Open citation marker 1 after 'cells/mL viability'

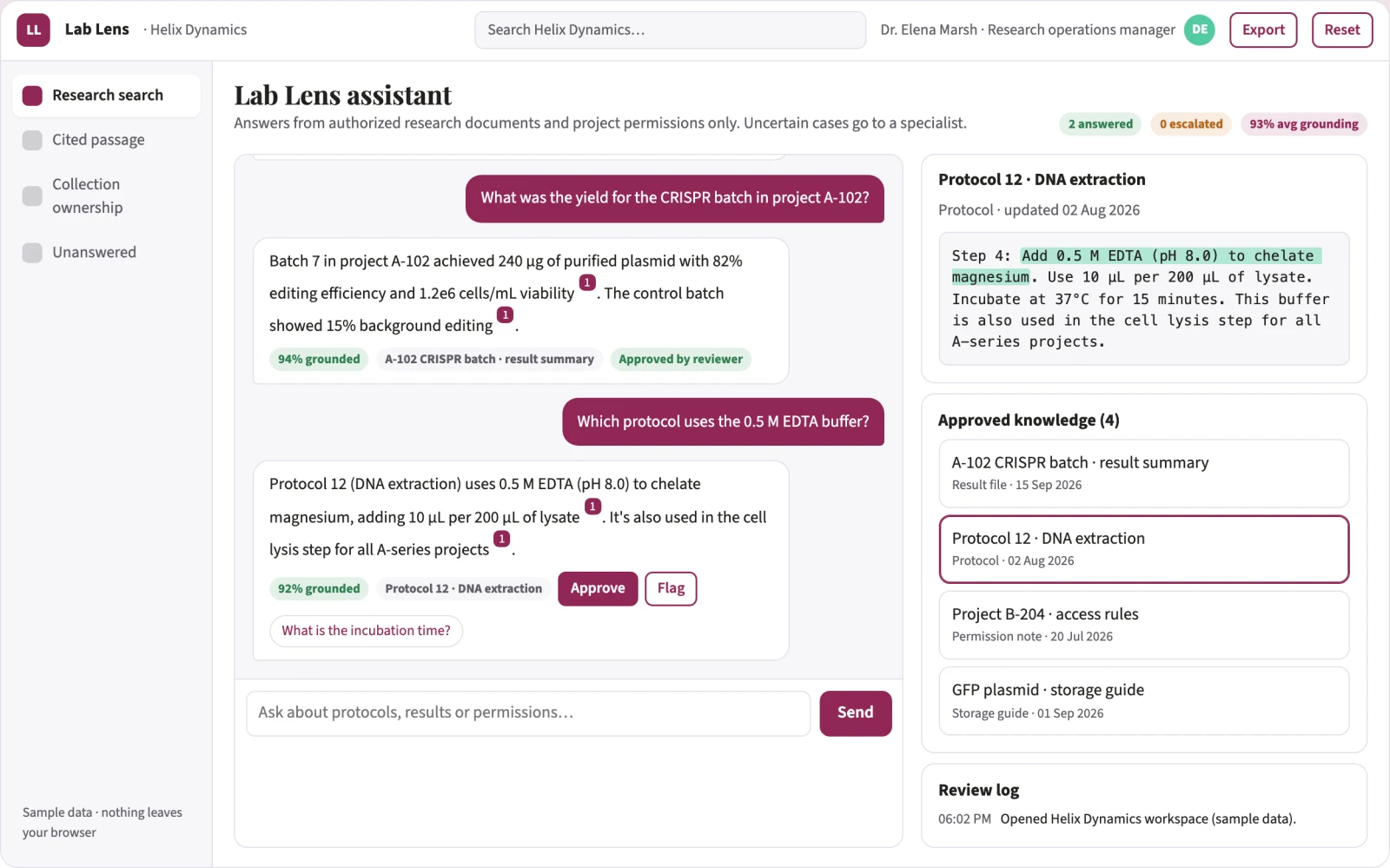coord(587,282)
